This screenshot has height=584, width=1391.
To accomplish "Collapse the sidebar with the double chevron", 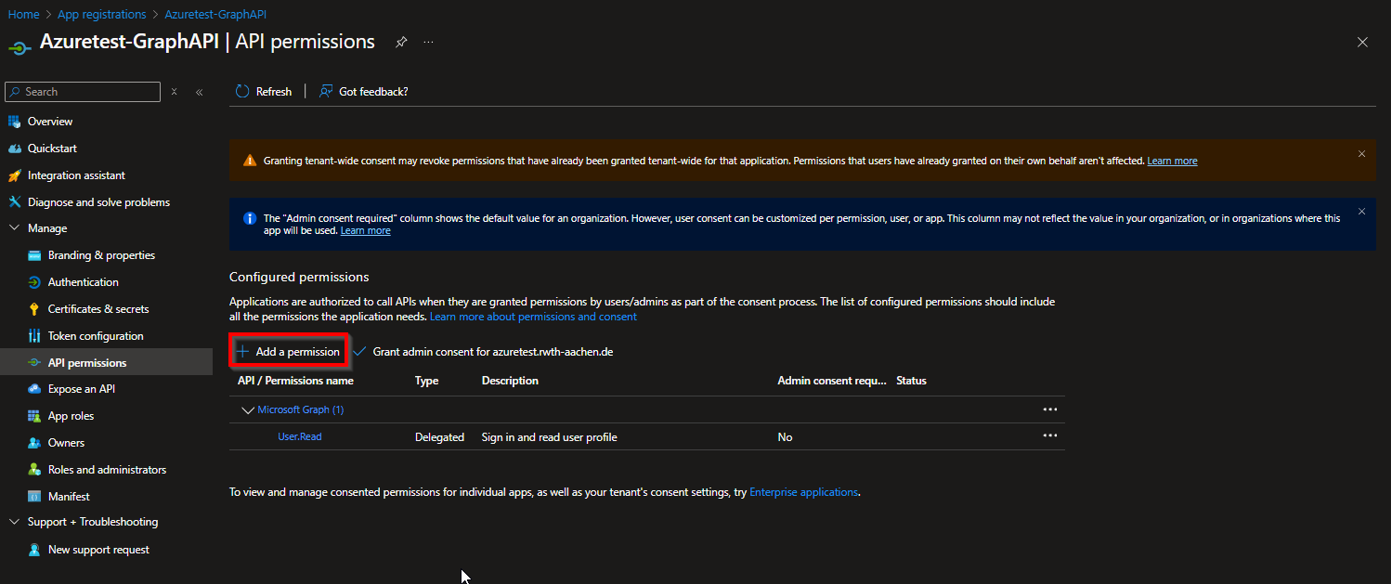I will tap(199, 92).
